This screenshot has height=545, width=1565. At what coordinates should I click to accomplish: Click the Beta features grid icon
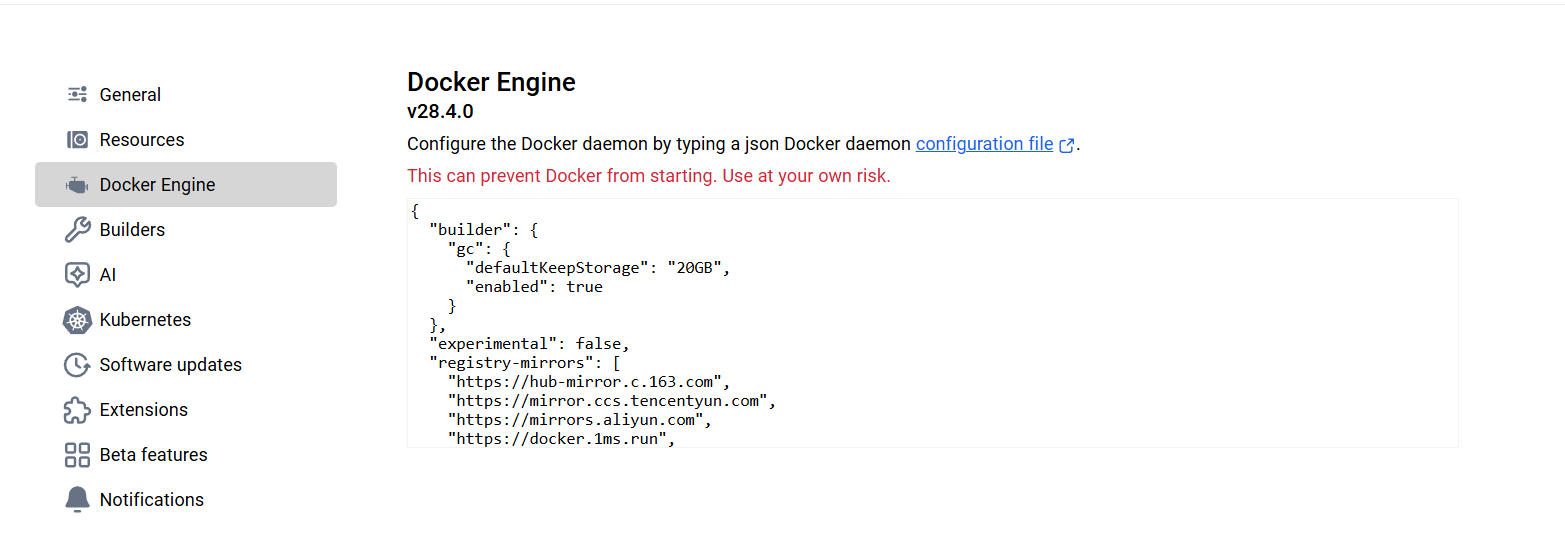click(77, 455)
